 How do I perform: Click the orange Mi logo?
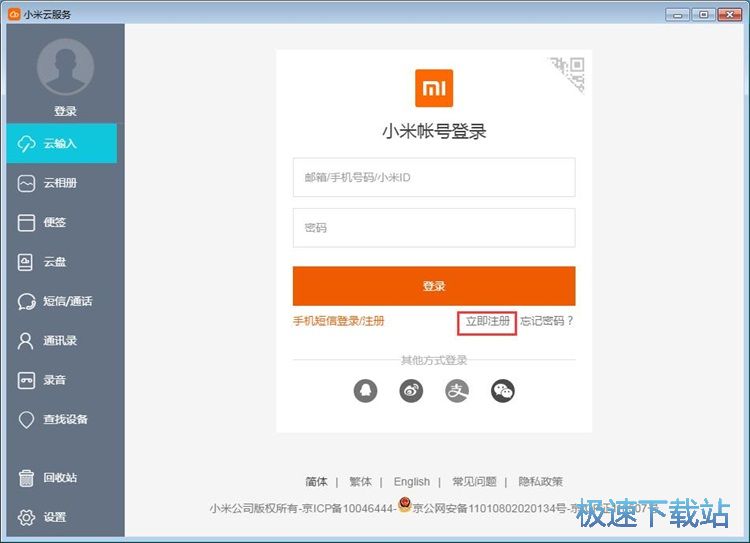(x=434, y=88)
